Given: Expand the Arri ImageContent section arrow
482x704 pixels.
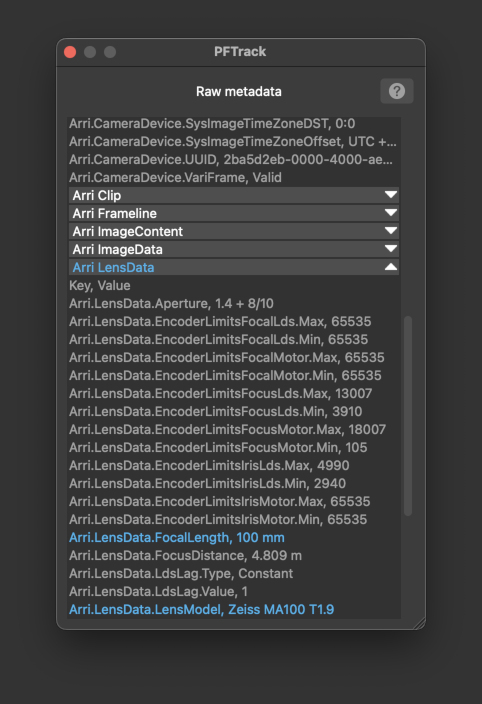Looking at the screenshot, I should (x=390, y=231).
